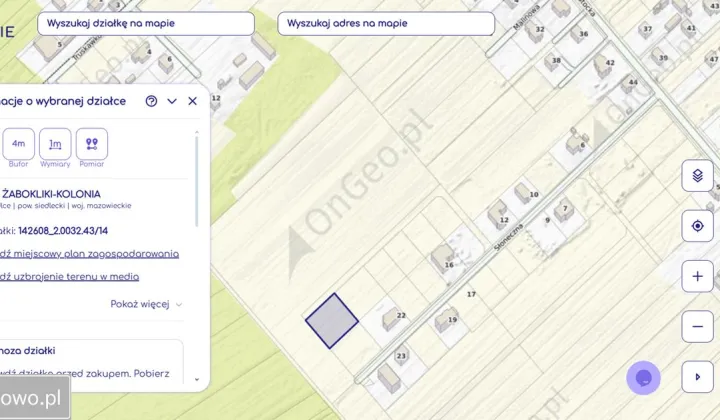720x420 pixels.
Task: Expand 'Pokaż więcej' details
Action: tap(146, 304)
